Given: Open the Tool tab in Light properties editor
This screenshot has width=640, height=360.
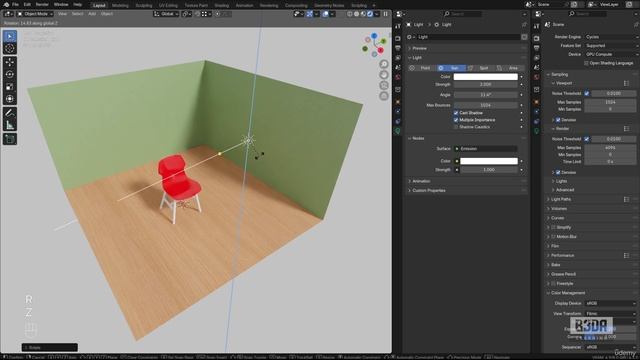Looking at the screenshot, I should [x=398, y=26].
